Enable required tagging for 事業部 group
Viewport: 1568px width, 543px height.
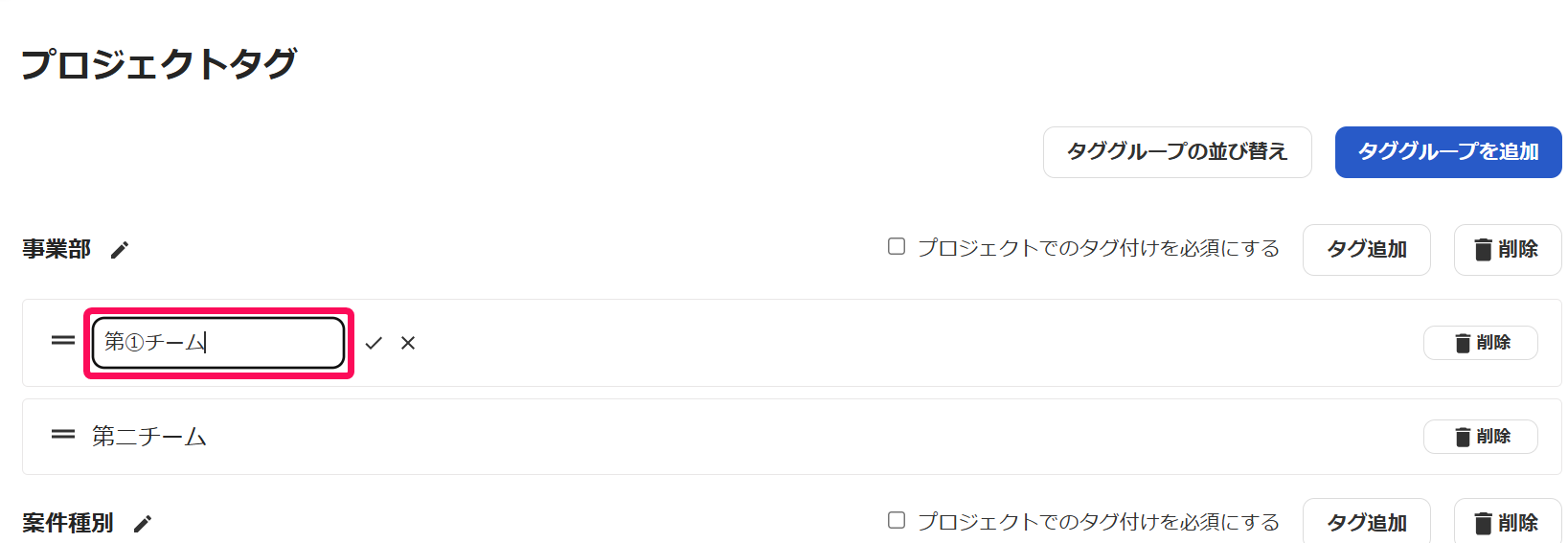click(897, 247)
